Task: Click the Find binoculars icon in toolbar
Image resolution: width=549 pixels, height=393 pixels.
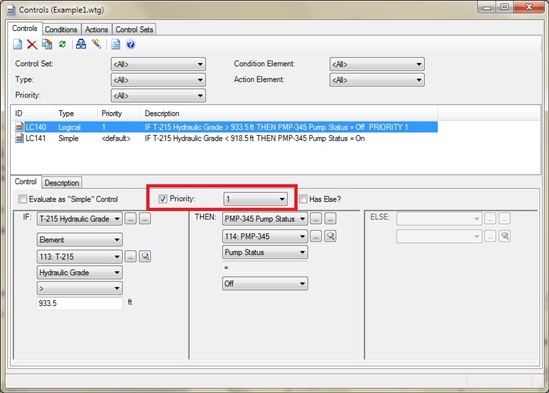Action: click(81, 44)
